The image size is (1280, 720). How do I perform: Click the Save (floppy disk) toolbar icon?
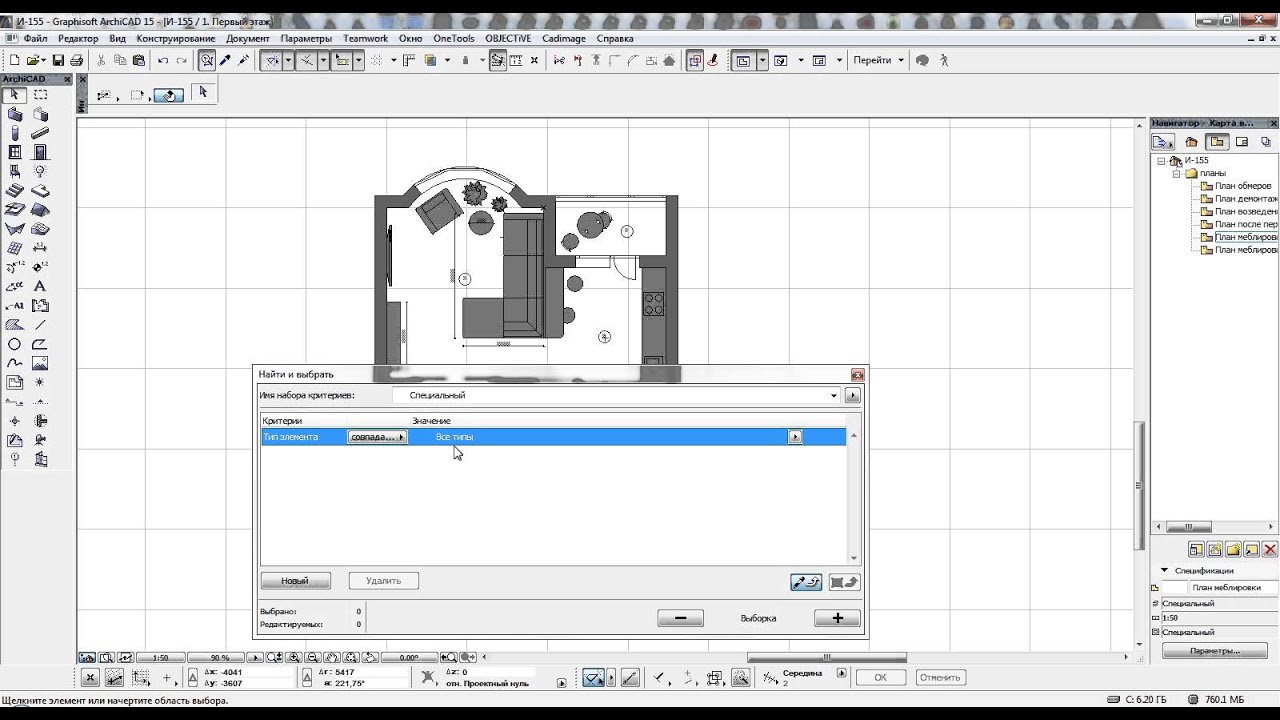click(58, 60)
